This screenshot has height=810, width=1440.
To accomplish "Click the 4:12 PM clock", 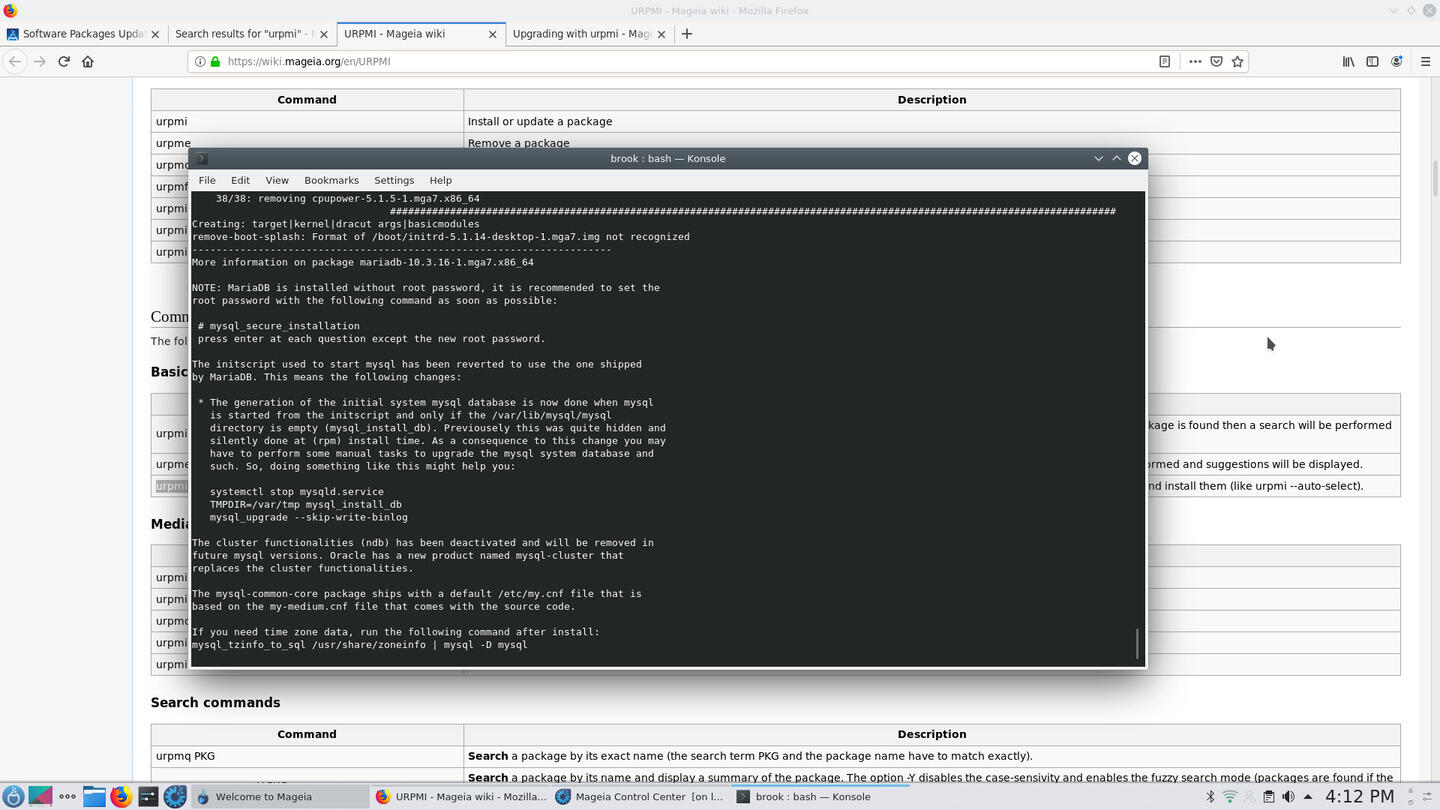I will point(1359,797).
